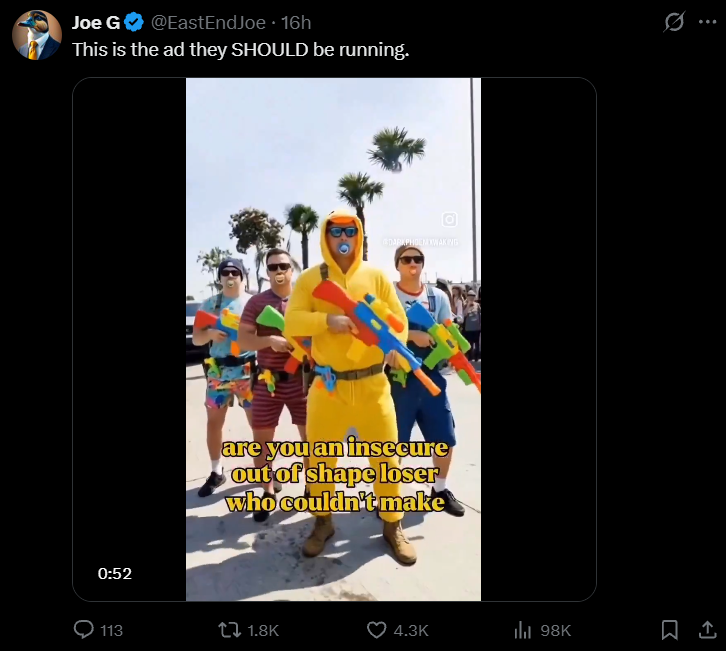Click the 4.3K likes count
Viewport: 726px width, 651px height.
(x=411, y=630)
